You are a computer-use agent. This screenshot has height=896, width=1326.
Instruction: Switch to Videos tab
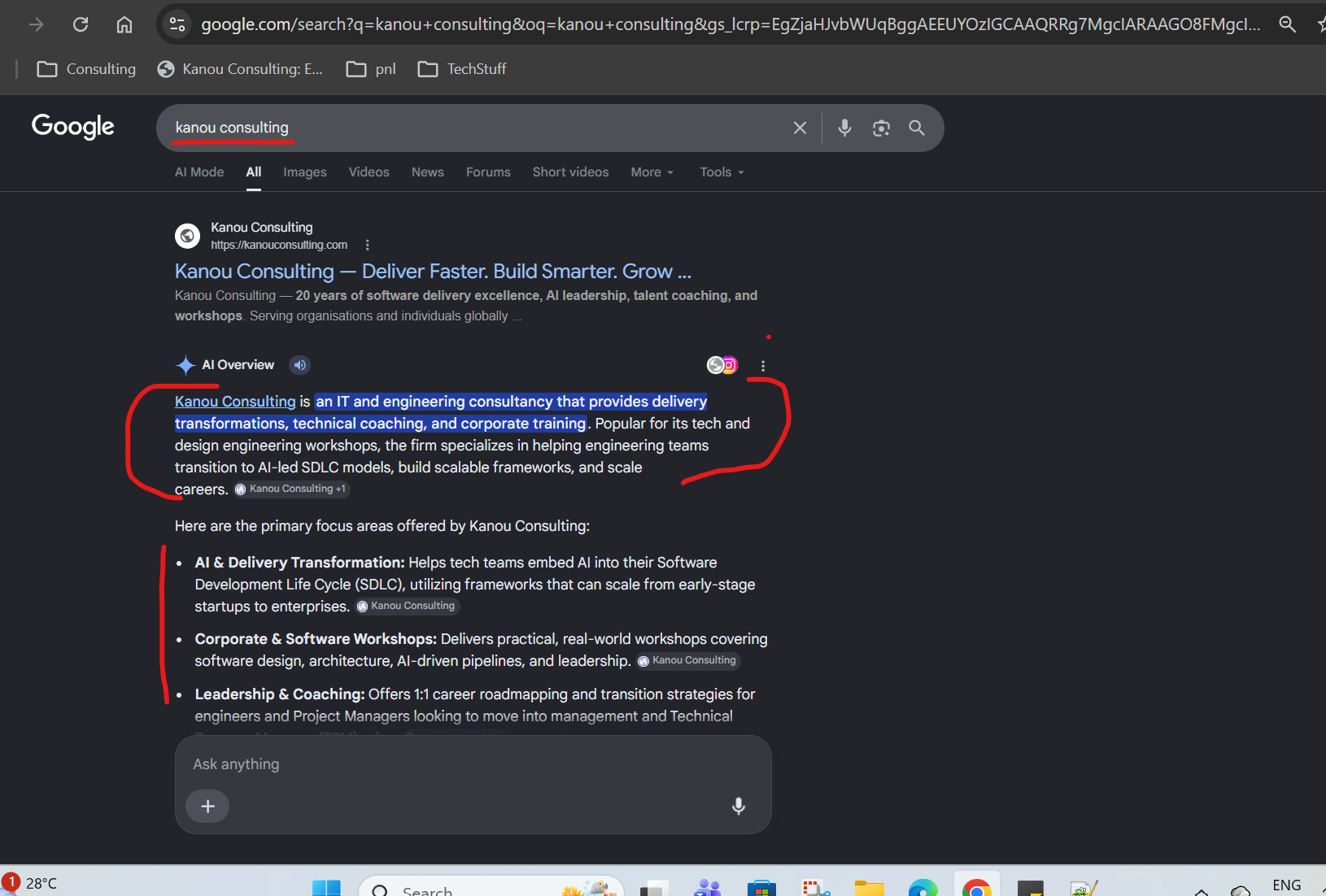point(369,172)
